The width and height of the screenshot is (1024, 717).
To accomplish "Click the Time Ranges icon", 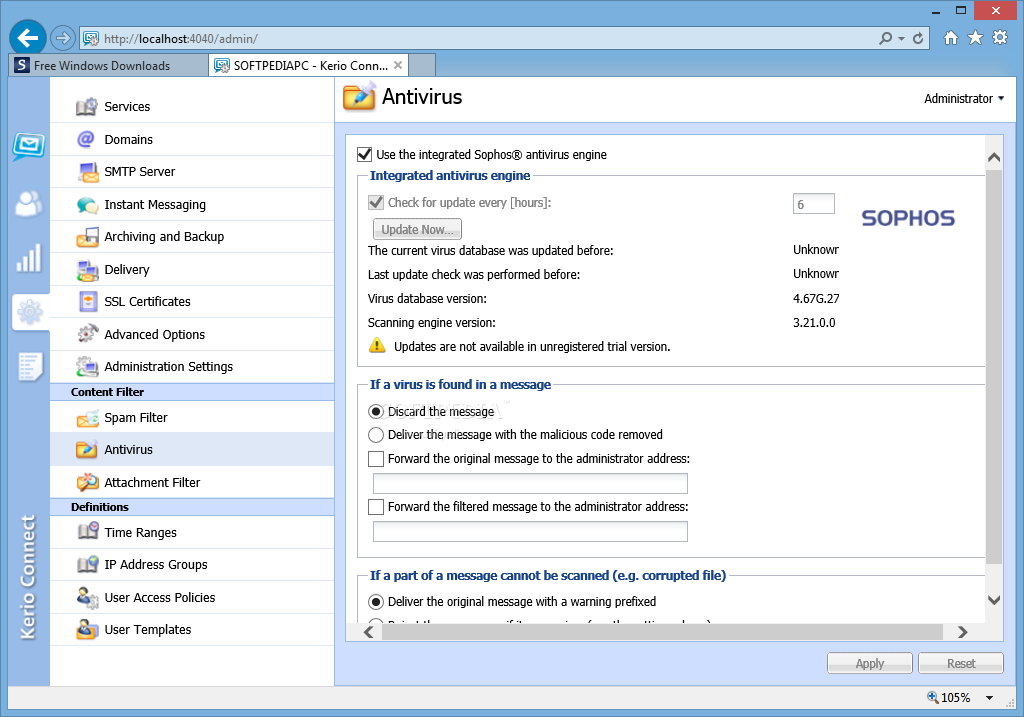I will pos(88,532).
